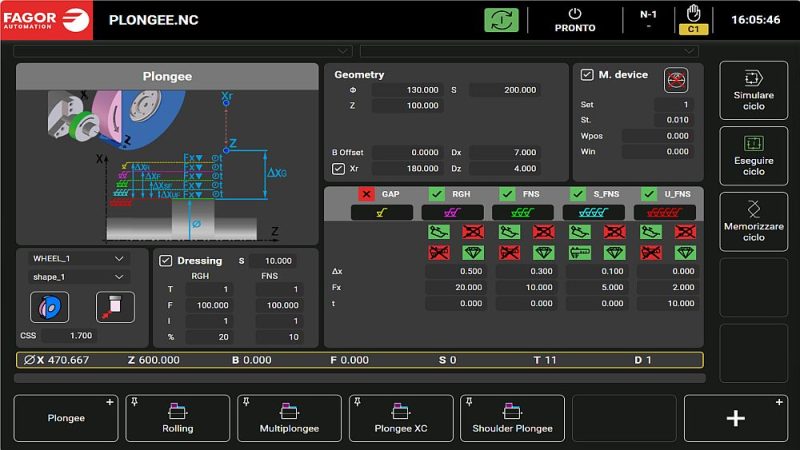Switch to the Multiplongee cycle tab
The height and width of the screenshot is (450, 800).
pyautogui.click(x=289, y=418)
